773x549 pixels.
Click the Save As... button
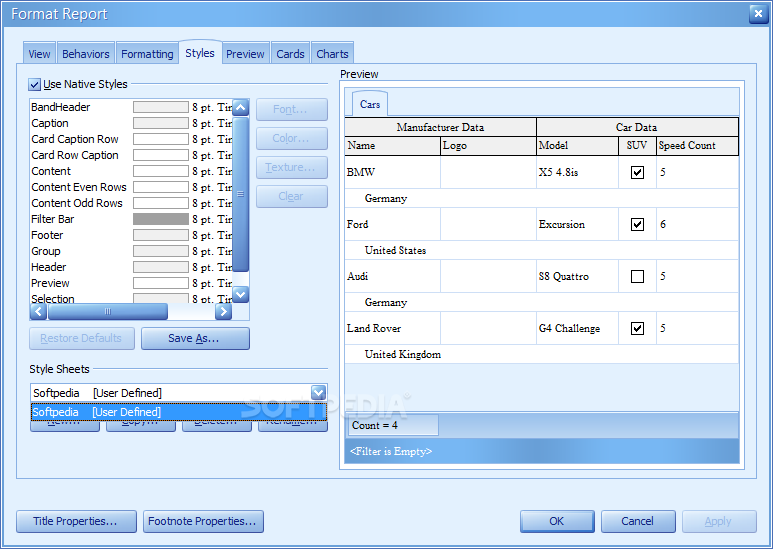pyautogui.click(x=195, y=339)
